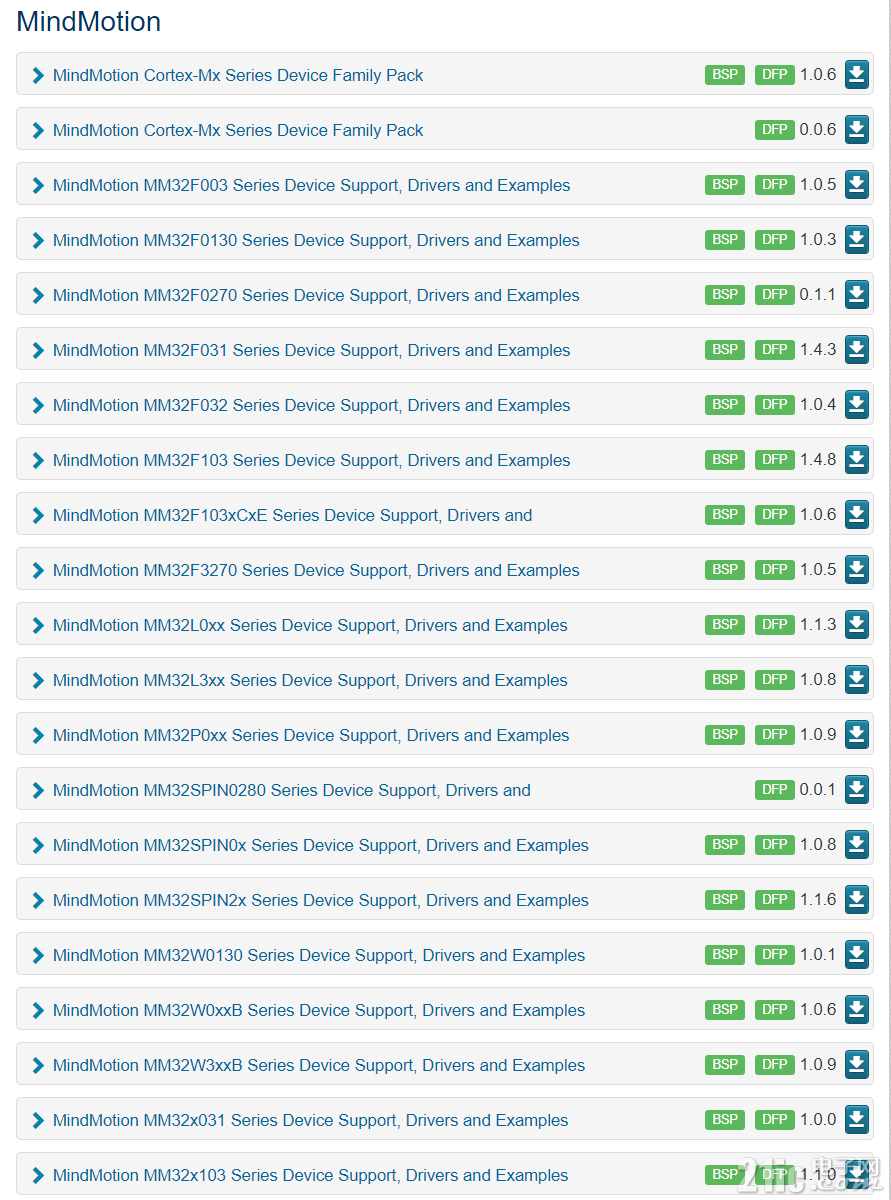The width and height of the screenshot is (891, 1200).
Task: Expand the MM32F0270 row chevron
Action: 38,295
